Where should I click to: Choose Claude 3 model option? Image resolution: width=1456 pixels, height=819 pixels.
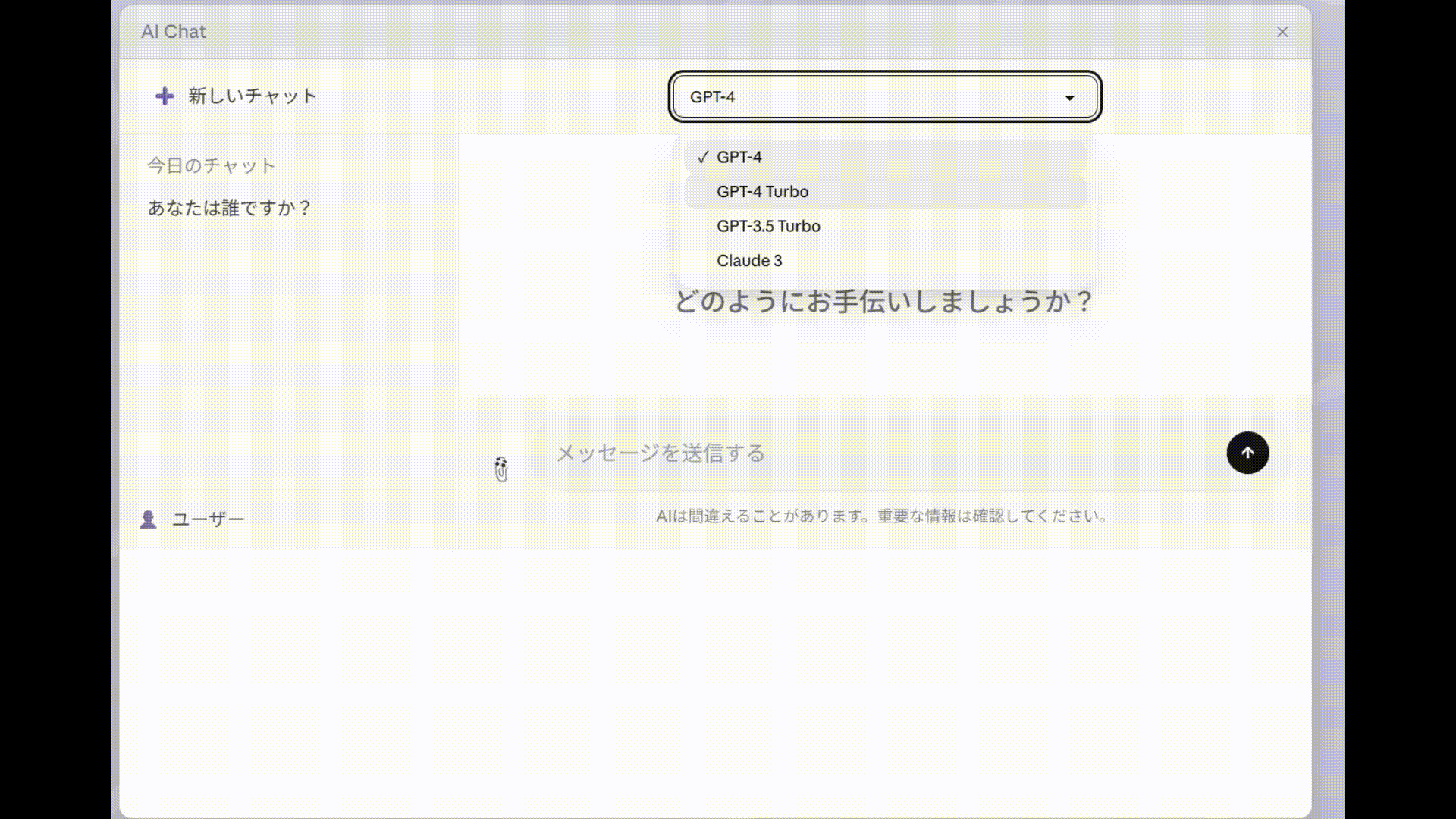(x=749, y=261)
